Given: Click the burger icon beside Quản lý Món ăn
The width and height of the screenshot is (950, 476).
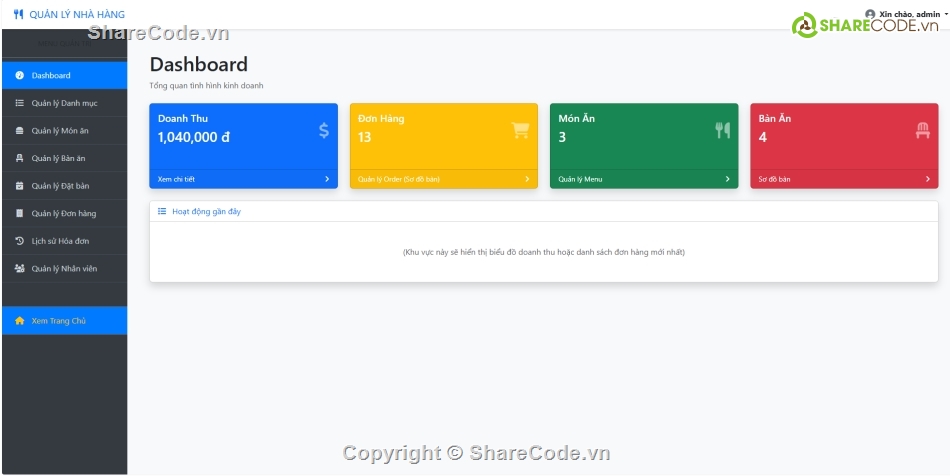Looking at the screenshot, I should pos(19,131).
